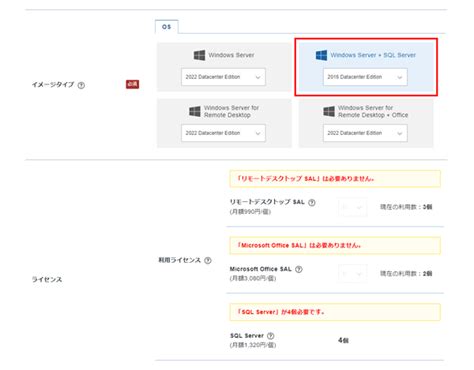The height and width of the screenshot is (370, 474).
Task: Choose Windows Server for Remote Desktop card
Action: pos(224,123)
